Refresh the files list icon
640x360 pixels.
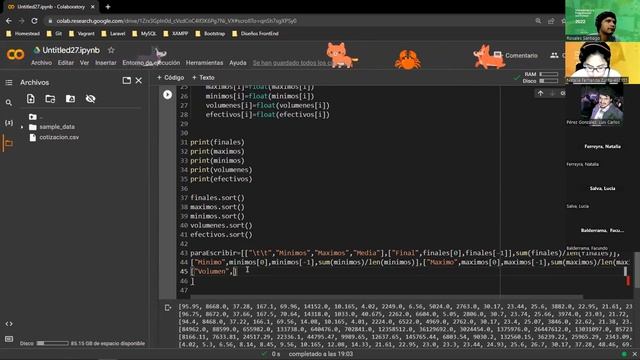[50, 99]
